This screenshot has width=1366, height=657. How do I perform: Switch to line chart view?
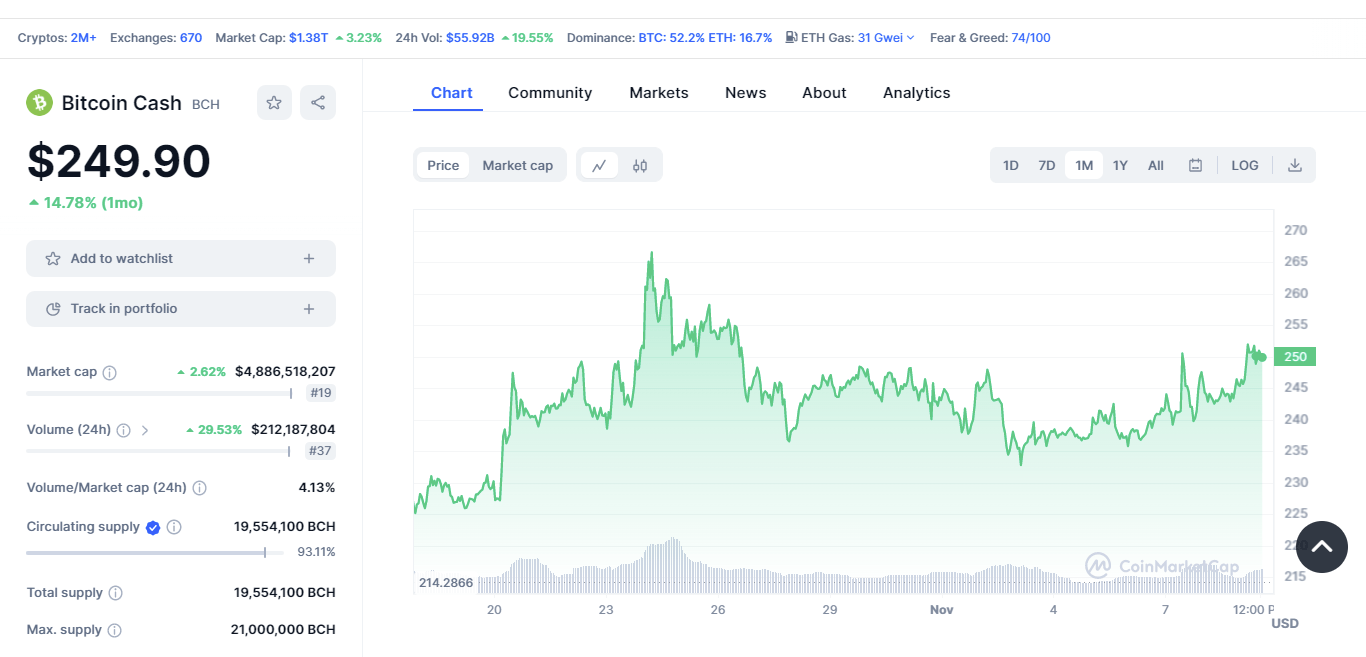click(x=599, y=166)
